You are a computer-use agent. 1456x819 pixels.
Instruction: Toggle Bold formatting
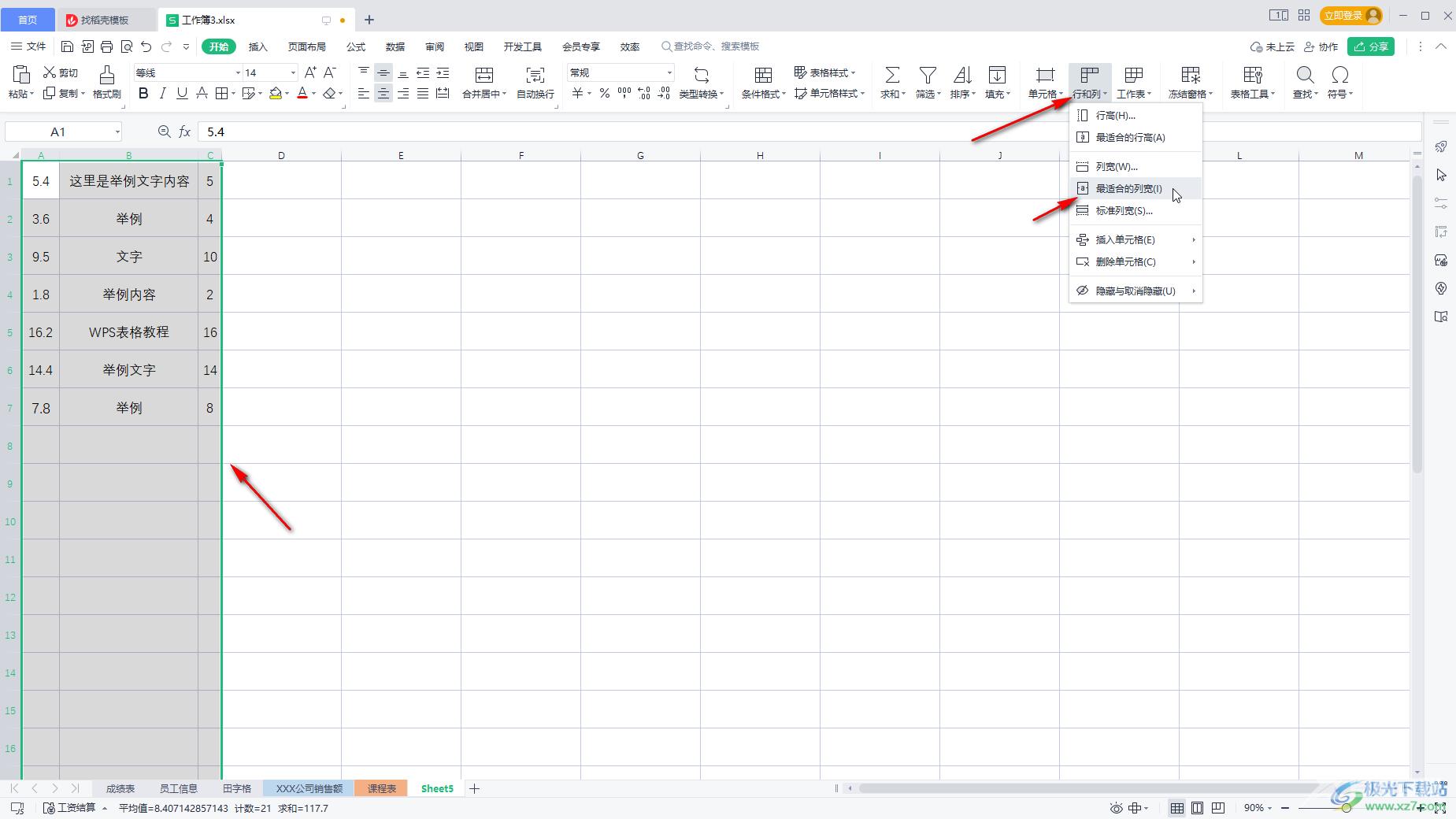coord(143,94)
